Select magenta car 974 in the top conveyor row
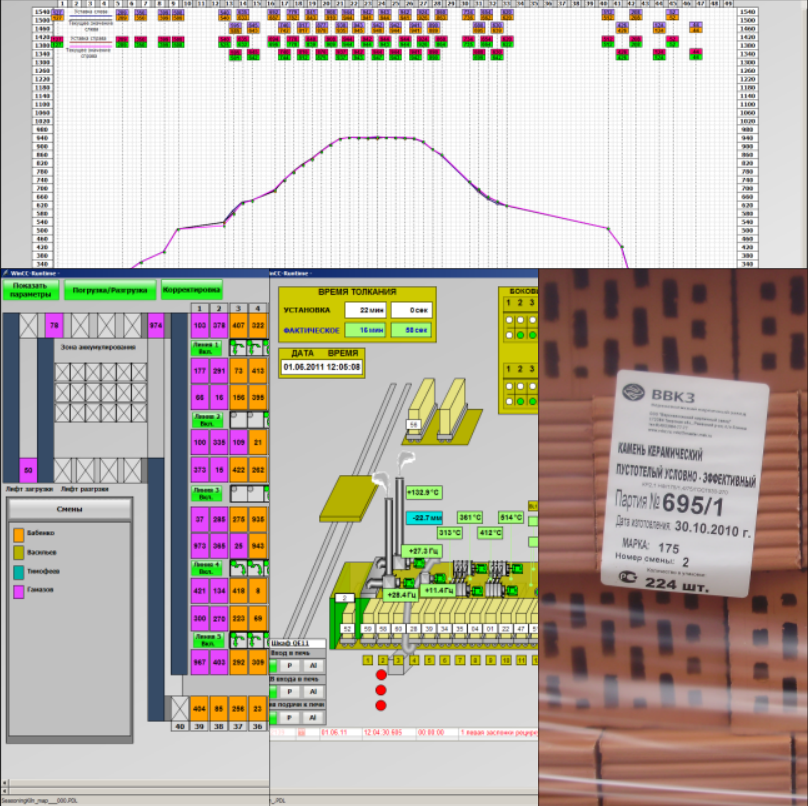 [156, 326]
